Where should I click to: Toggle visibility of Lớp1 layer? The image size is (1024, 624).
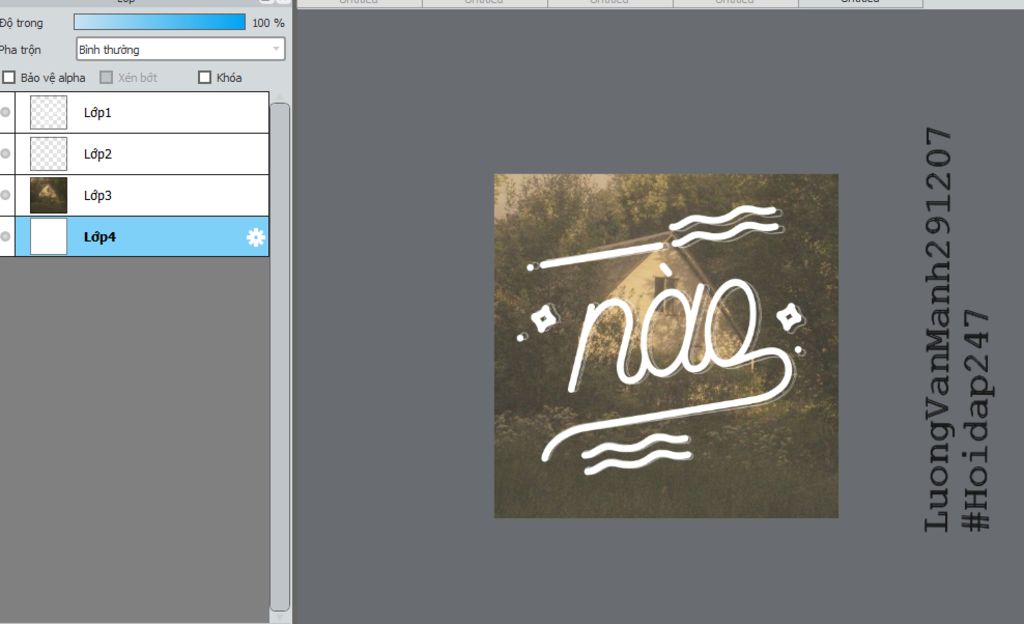pyautogui.click(x=5, y=112)
